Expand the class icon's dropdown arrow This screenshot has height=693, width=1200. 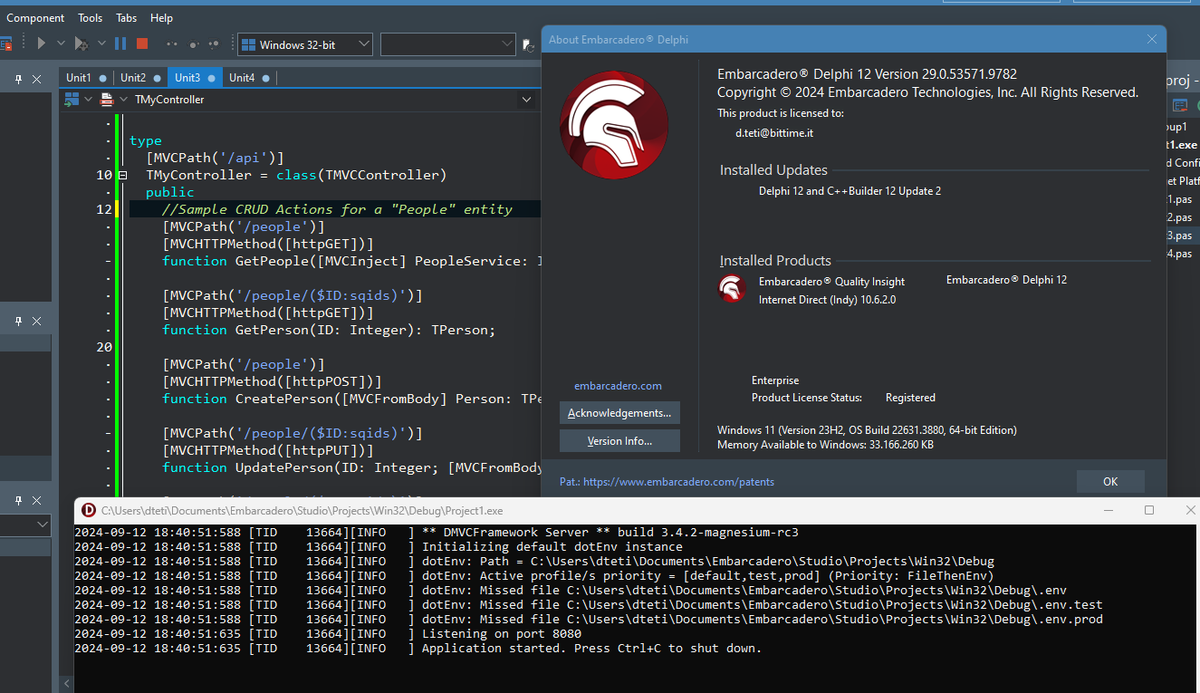(123, 100)
